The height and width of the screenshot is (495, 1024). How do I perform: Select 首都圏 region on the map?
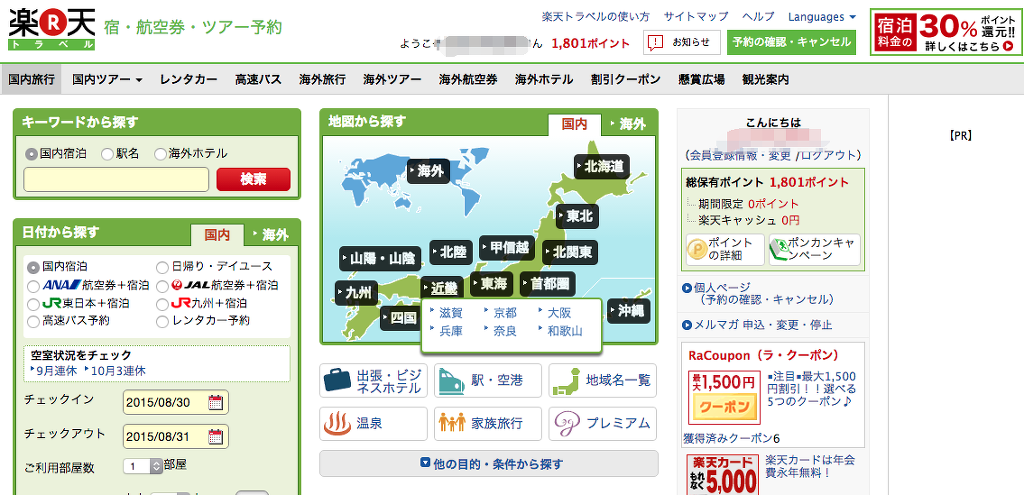[547, 283]
